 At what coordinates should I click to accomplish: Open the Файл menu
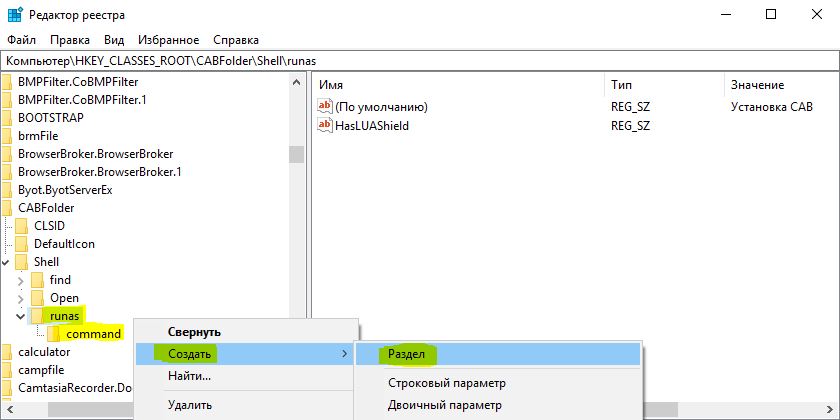pos(21,40)
